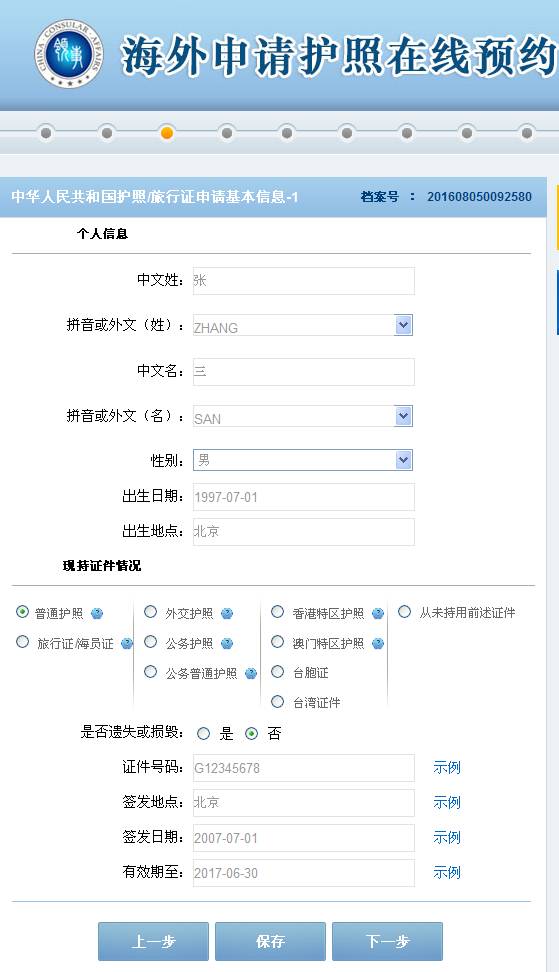Click the 保存 button
Image resolution: width=559 pixels, height=972 pixels.
(270, 941)
